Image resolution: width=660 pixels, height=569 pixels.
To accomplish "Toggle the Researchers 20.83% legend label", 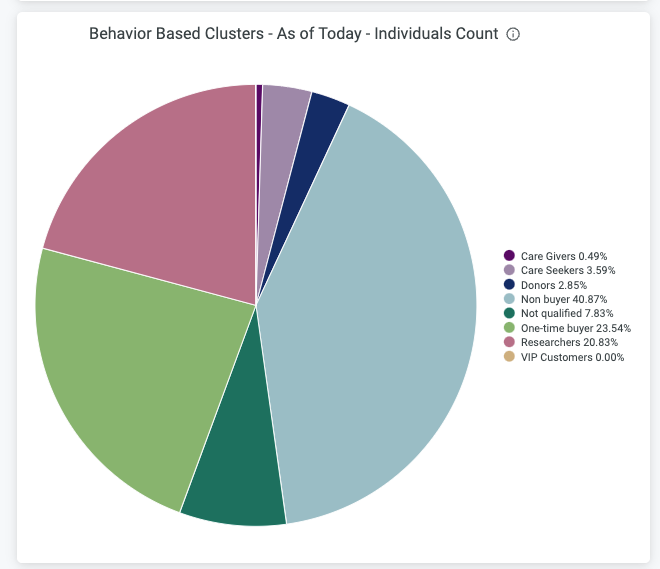I will [569, 342].
